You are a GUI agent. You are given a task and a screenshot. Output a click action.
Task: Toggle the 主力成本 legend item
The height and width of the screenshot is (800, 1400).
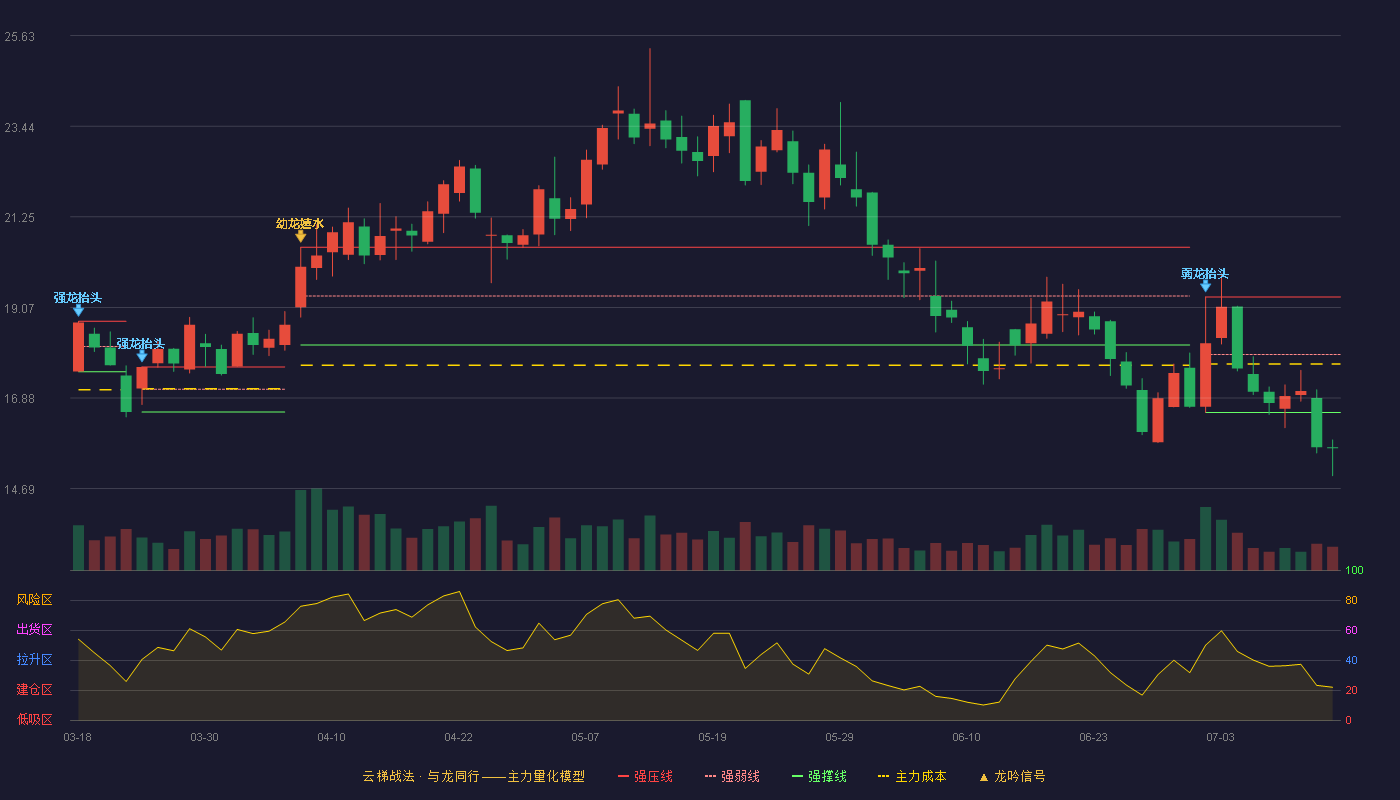[x=911, y=776]
